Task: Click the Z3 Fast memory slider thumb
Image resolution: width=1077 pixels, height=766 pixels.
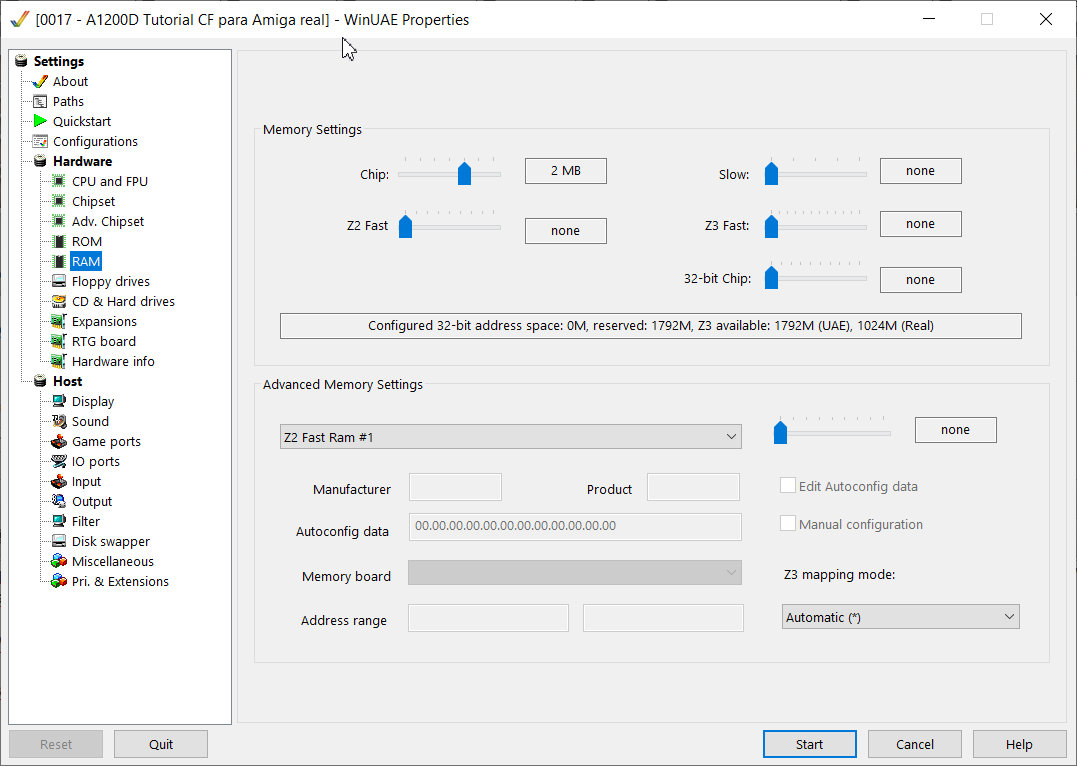Action: coord(771,226)
